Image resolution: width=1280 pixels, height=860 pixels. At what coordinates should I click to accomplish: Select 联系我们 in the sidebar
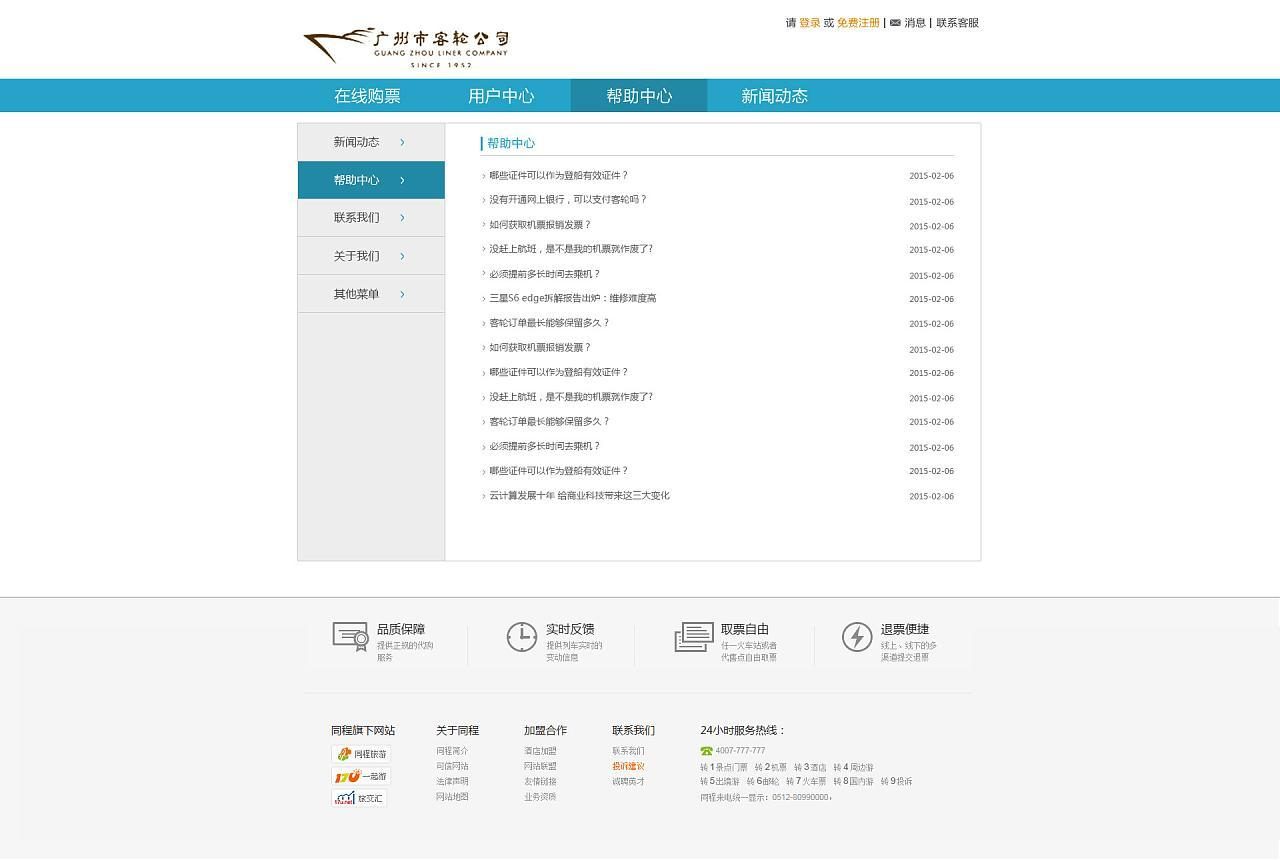point(371,218)
